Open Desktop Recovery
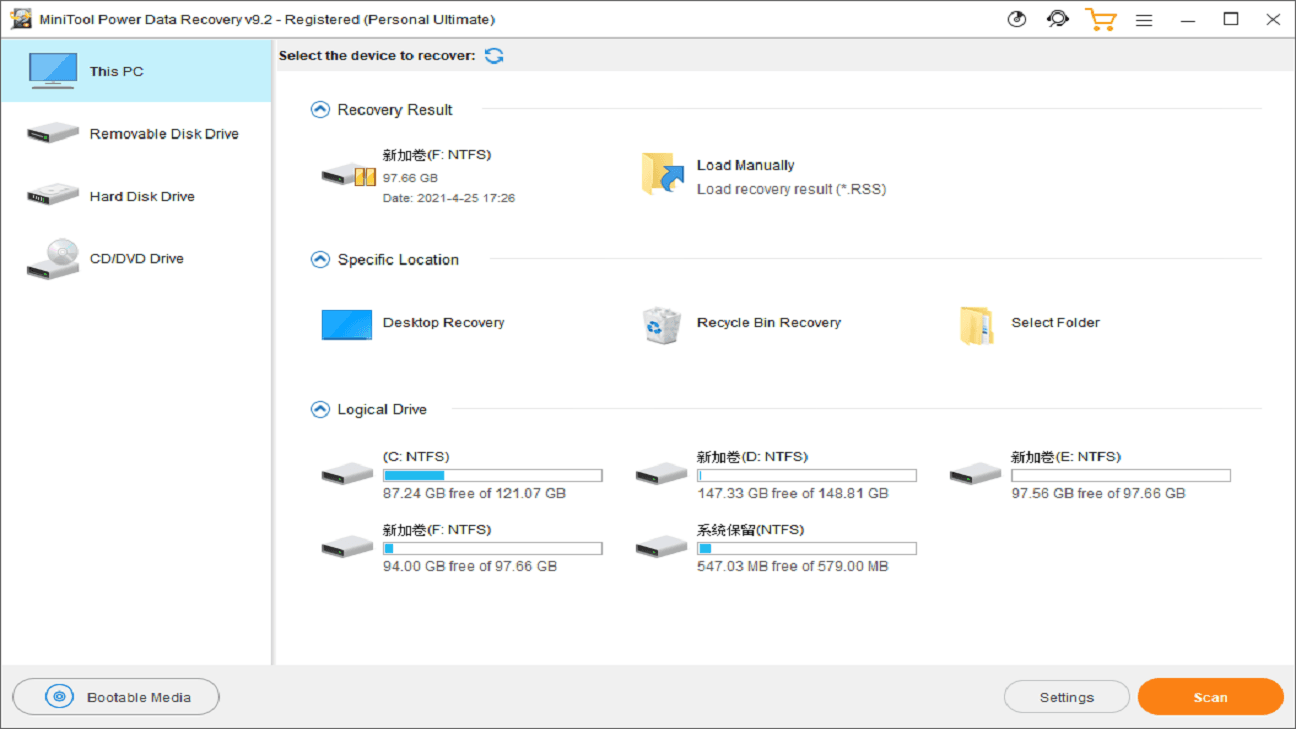This screenshot has width=1296, height=729. 346,324
